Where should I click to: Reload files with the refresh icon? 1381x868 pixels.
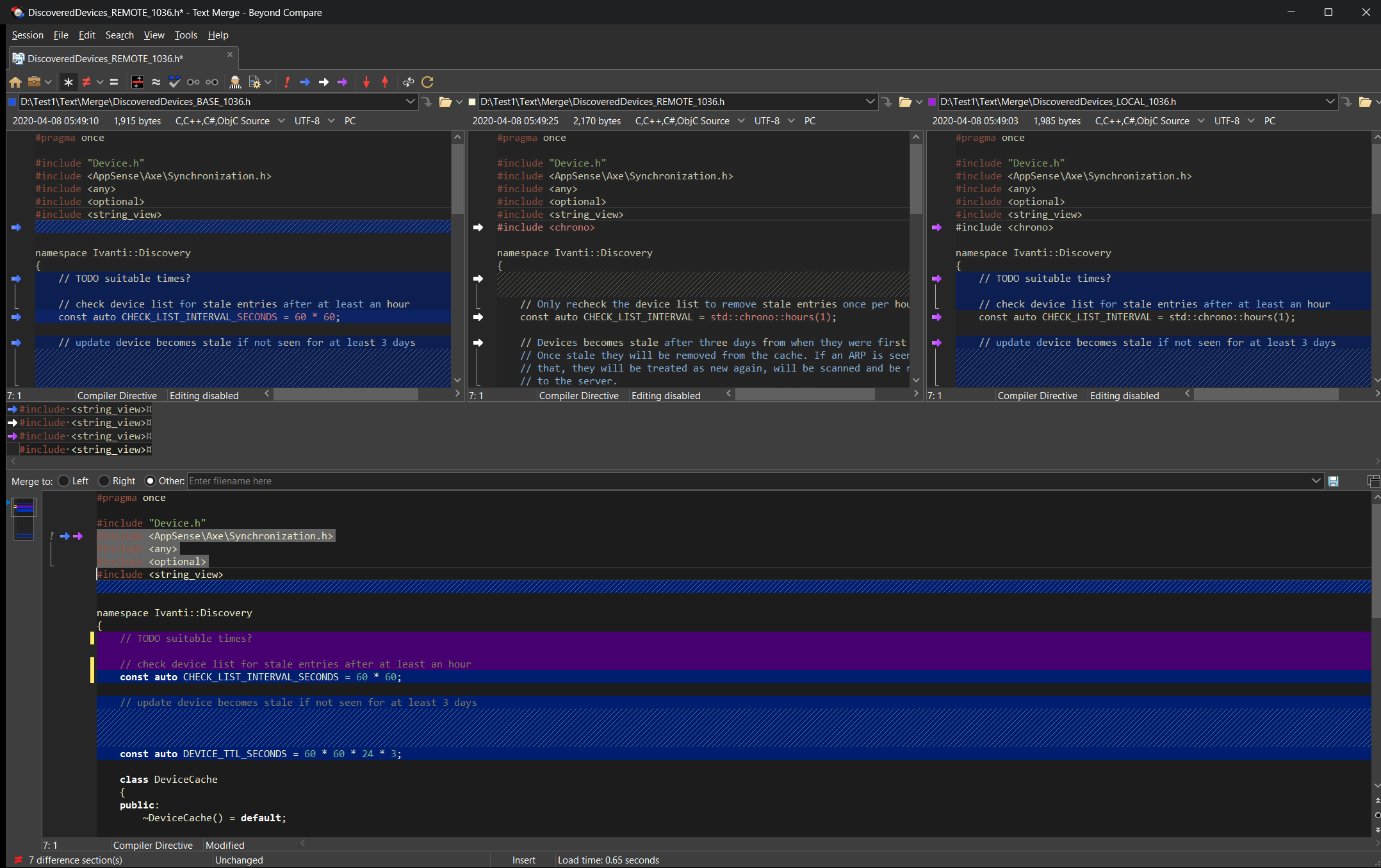tap(427, 82)
